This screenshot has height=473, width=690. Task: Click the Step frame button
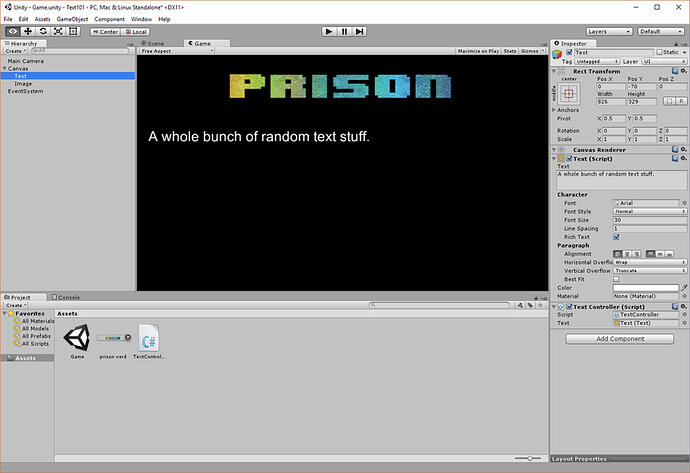tap(360, 31)
